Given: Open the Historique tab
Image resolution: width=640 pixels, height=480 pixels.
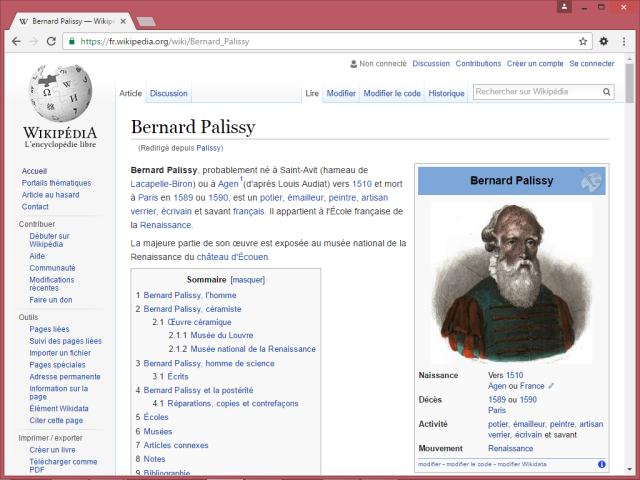Looking at the screenshot, I should click(446, 93).
